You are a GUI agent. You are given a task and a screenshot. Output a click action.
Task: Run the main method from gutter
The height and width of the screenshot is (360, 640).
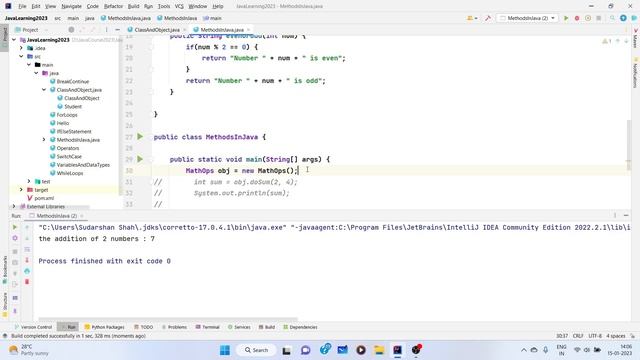140,159
